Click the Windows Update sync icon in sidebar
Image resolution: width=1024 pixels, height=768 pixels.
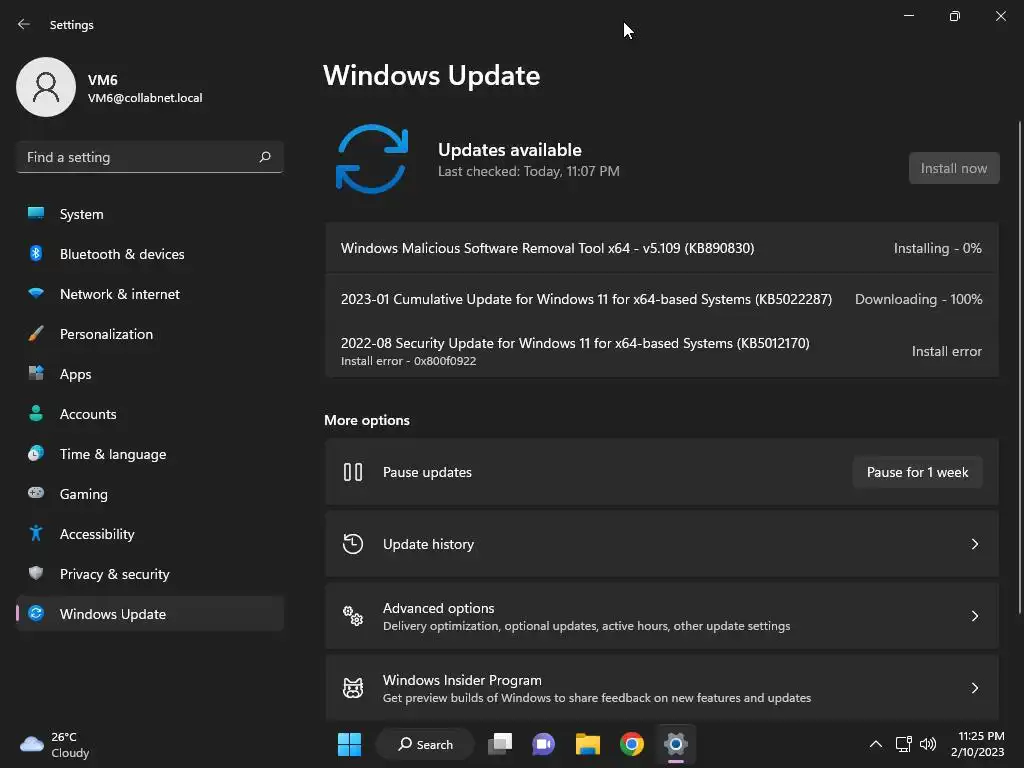pyautogui.click(x=36, y=613)
